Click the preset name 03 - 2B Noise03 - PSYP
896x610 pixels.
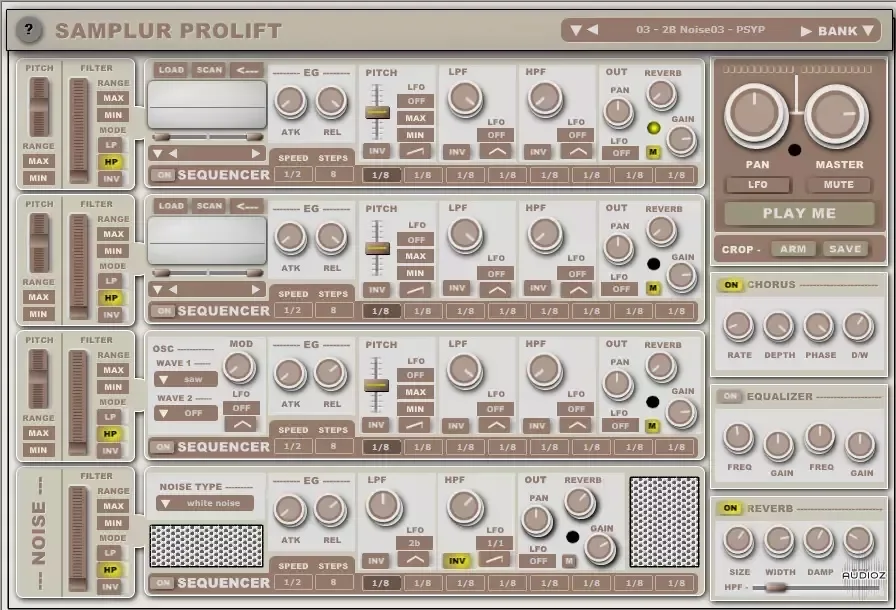700,30
